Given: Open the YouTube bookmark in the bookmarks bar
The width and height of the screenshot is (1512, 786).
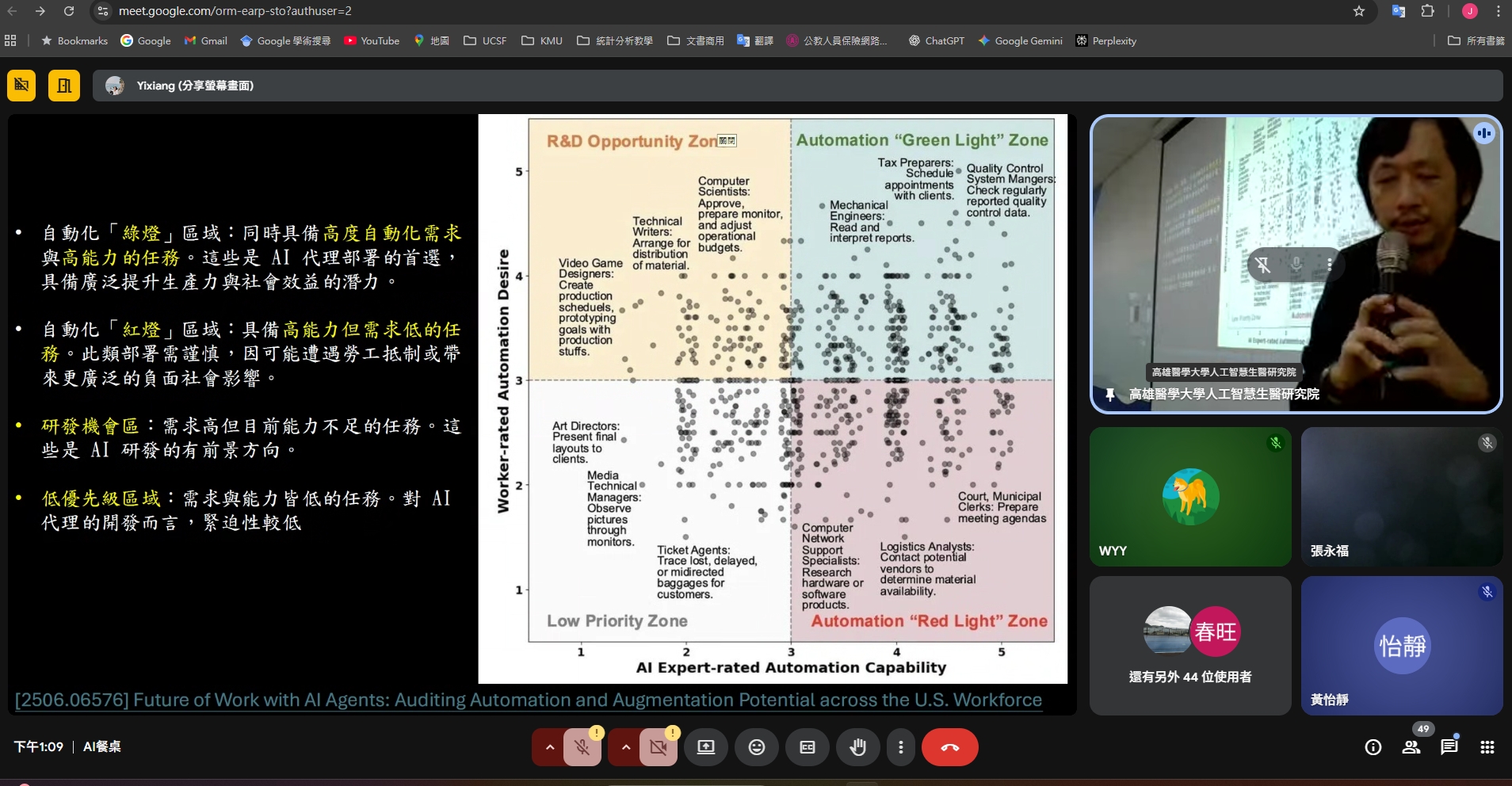Looking at the screenshot, I should pyautogui.click(x=372, y=40).
